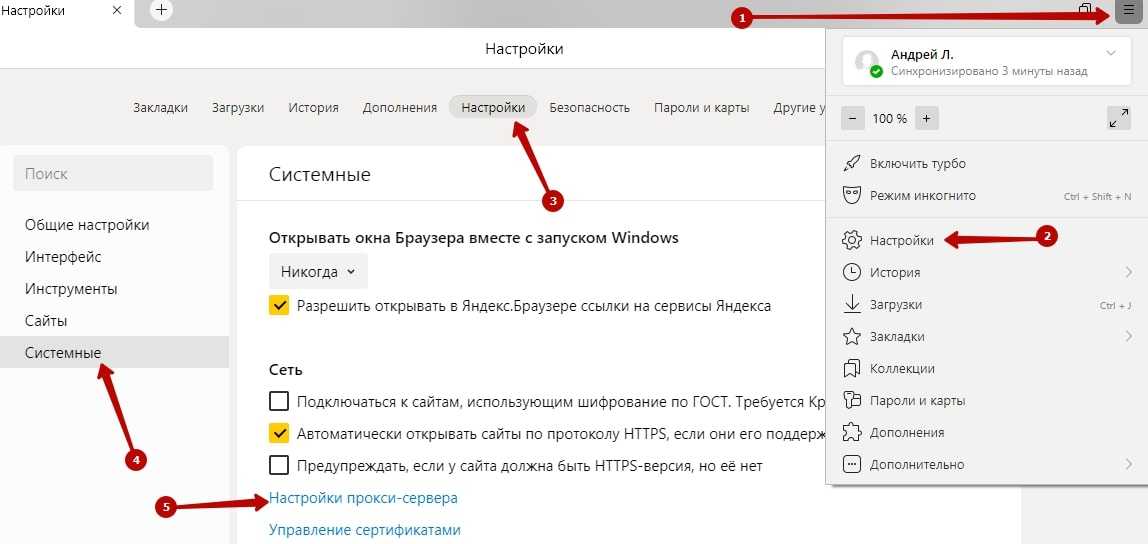Switch to the Дополнения top tab
This screenshot has height=544, width=1148.
400,108
